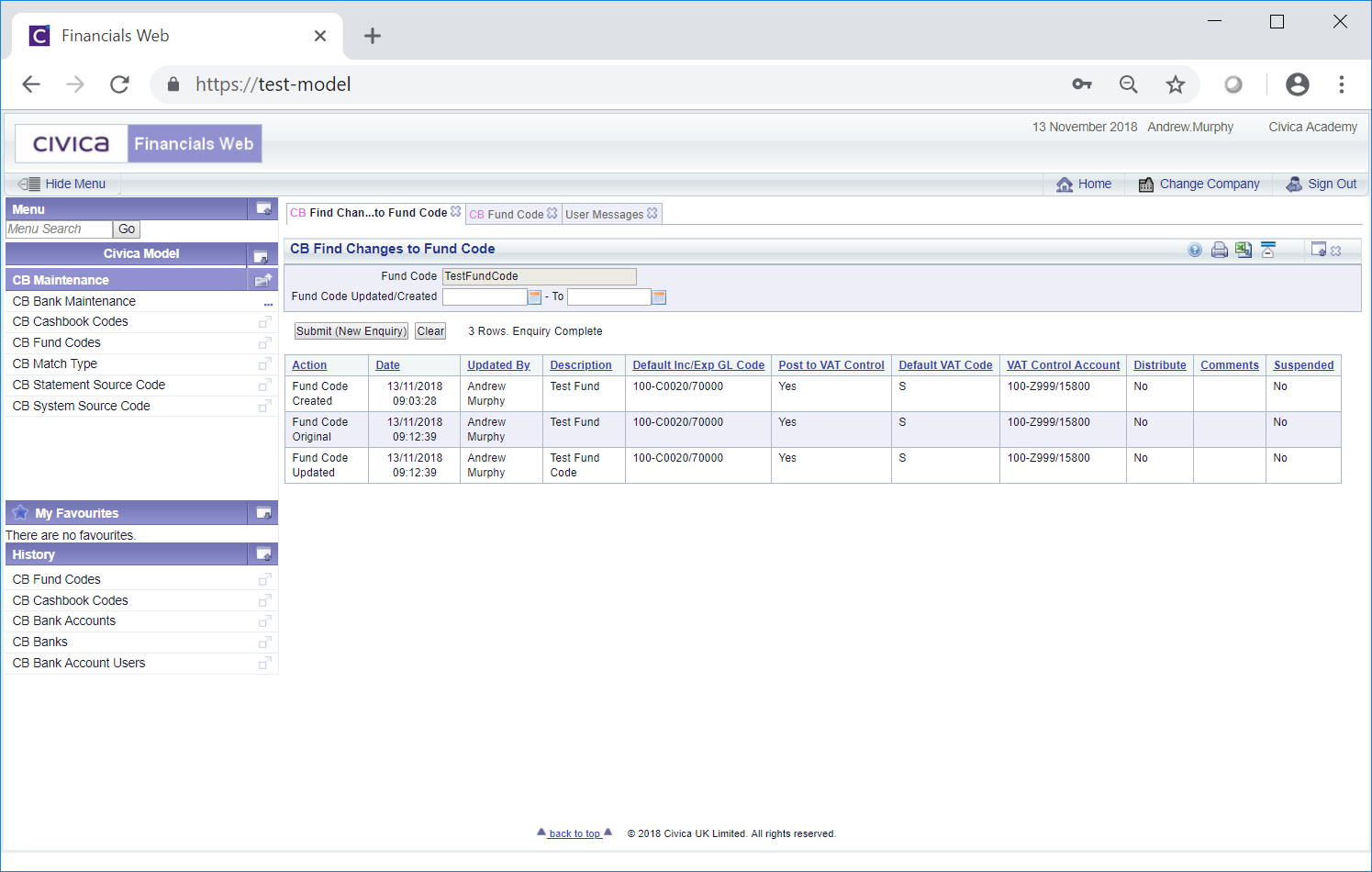
Task: Reload the browser page
Action: 119,84
